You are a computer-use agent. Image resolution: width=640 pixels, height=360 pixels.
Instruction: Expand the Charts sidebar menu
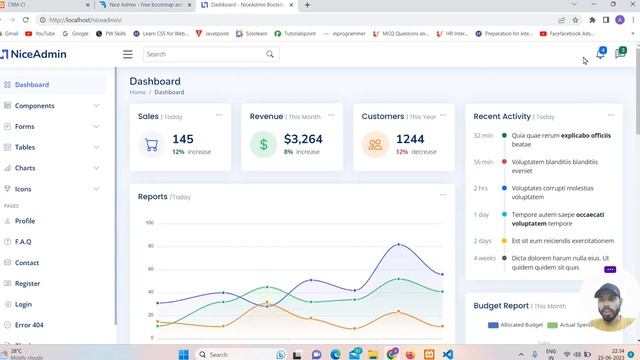53,168
